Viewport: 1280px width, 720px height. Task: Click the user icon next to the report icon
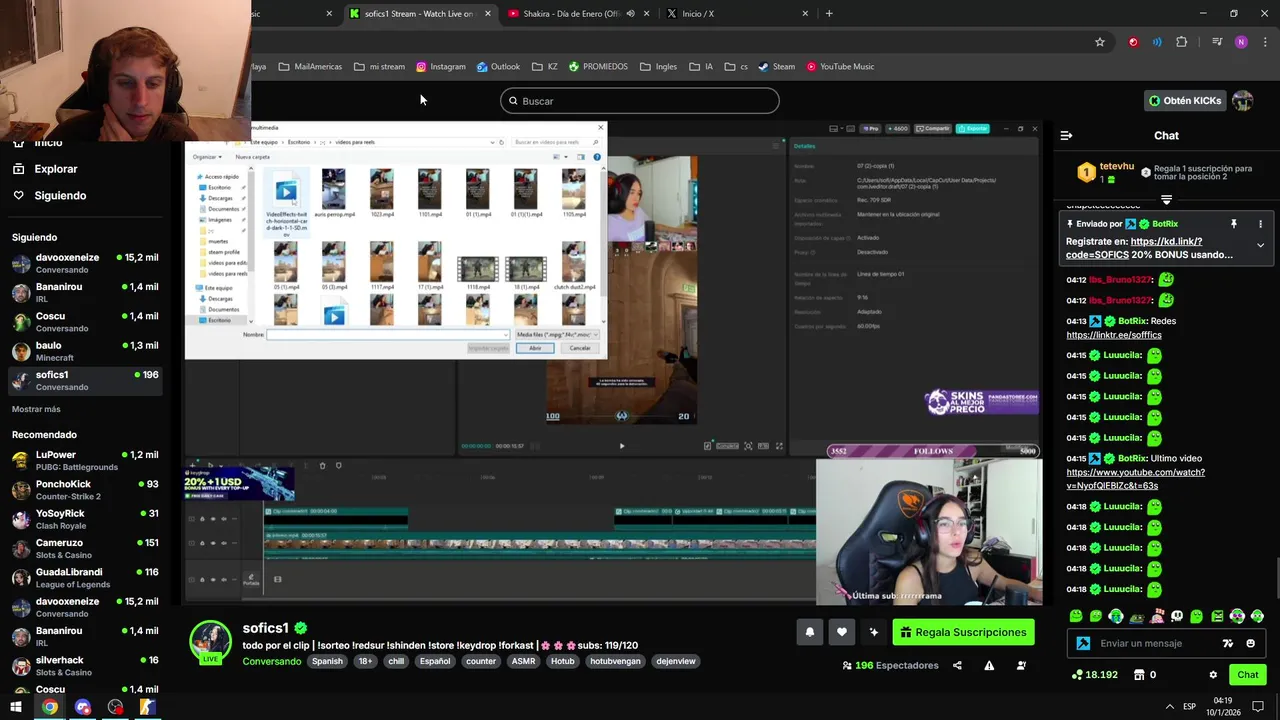1021,665
